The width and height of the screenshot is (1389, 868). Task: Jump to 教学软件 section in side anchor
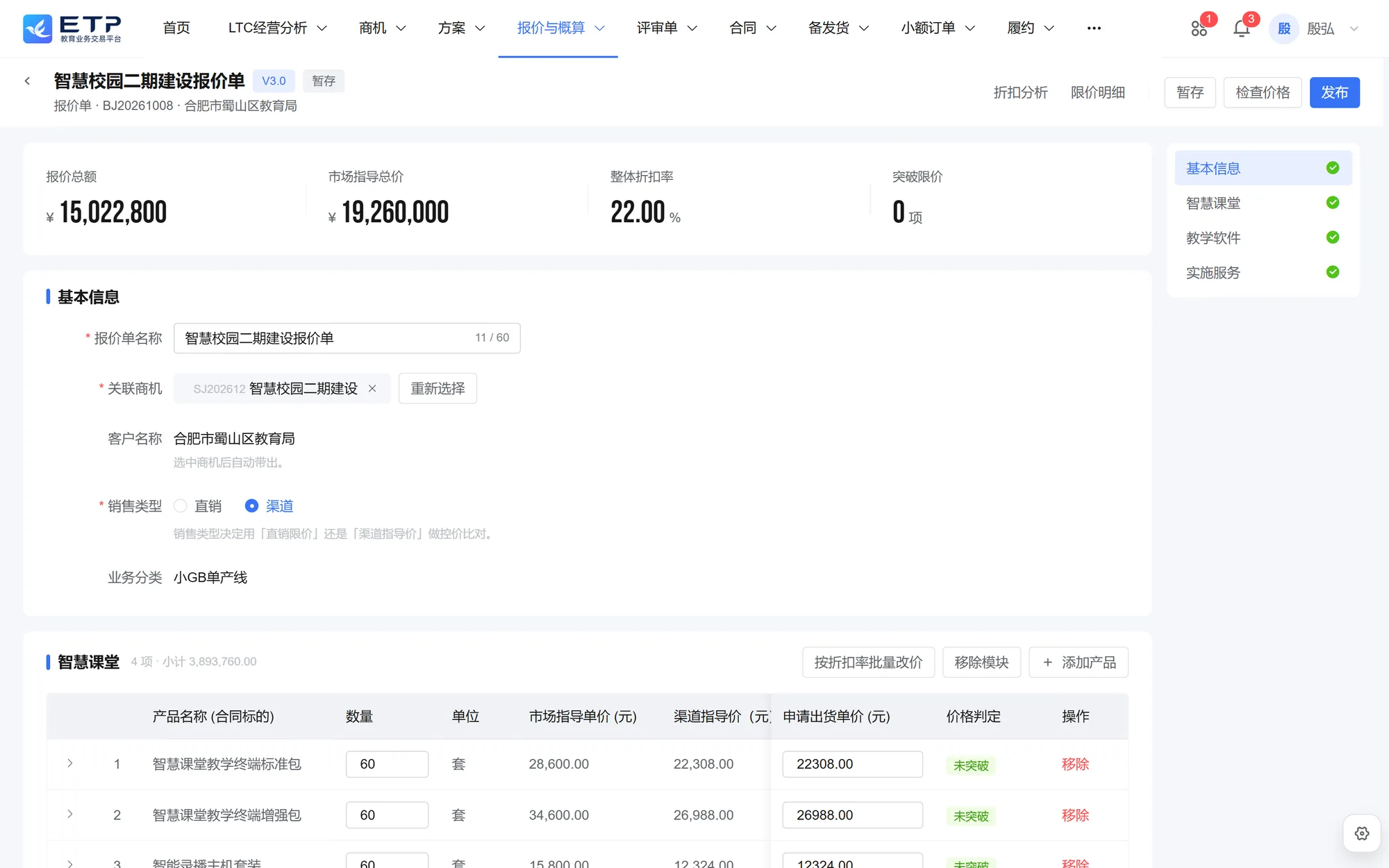(1263, 238)
